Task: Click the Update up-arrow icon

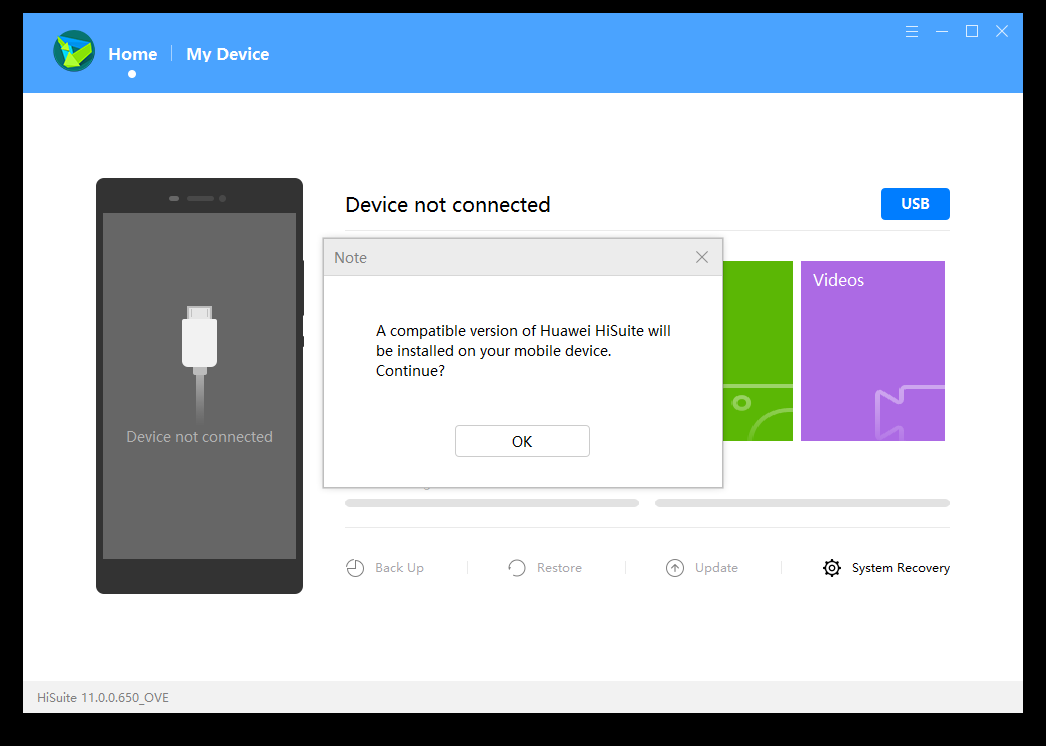Action: pos(675,568)
